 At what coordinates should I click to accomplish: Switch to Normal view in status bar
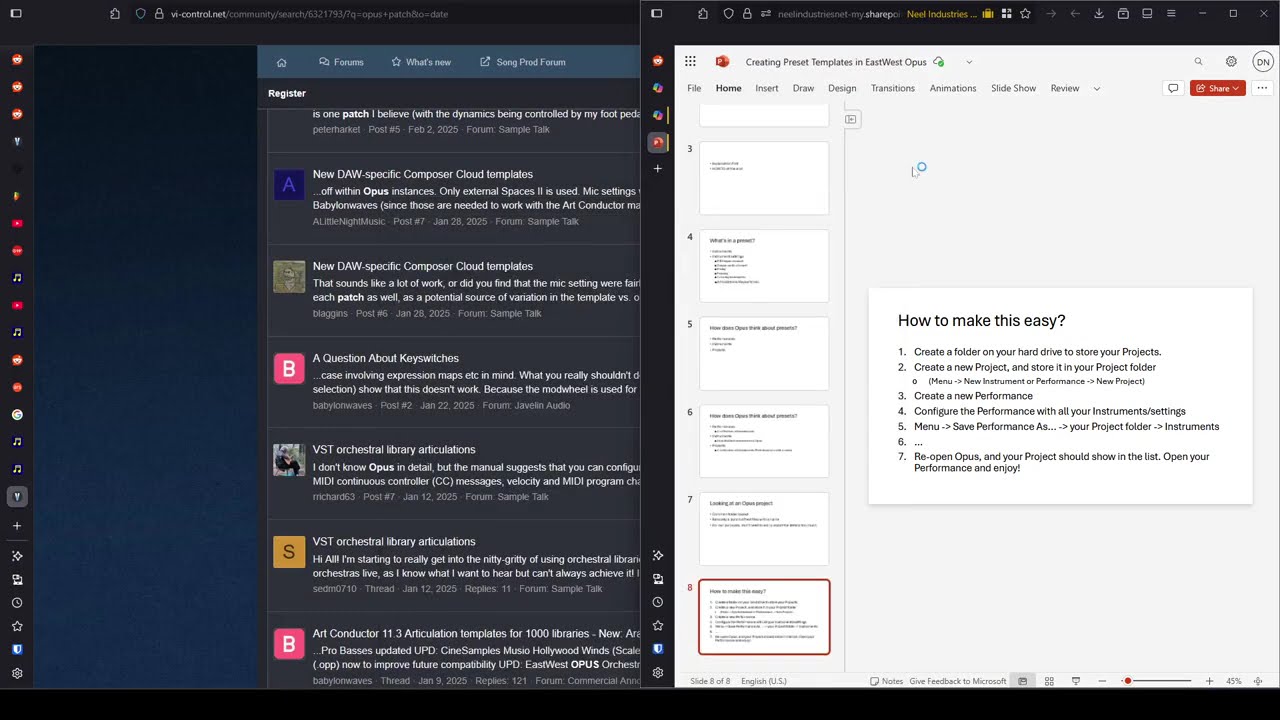1022,681
